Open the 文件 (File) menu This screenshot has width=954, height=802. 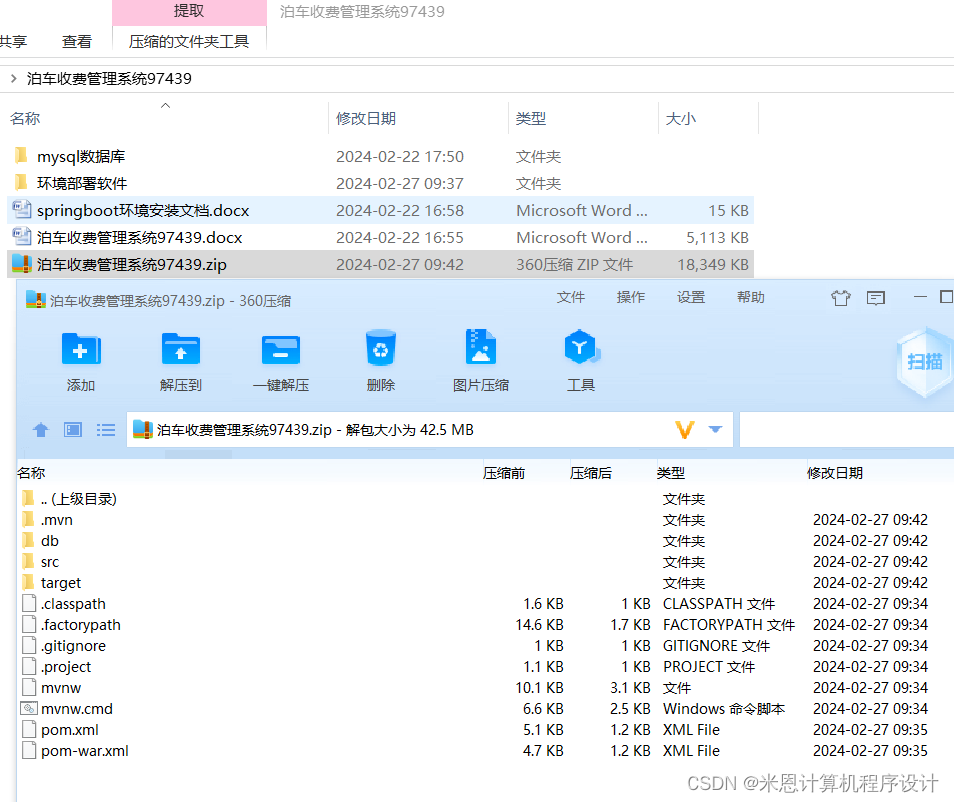pyautogui.click(x=571, y=297)
